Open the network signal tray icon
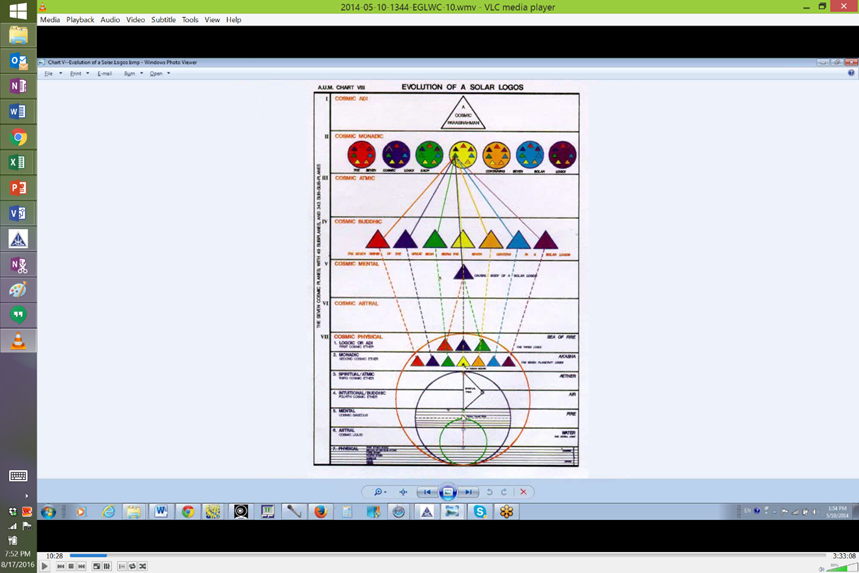This screenshot has height=573, width=859. tap(12, 526)
